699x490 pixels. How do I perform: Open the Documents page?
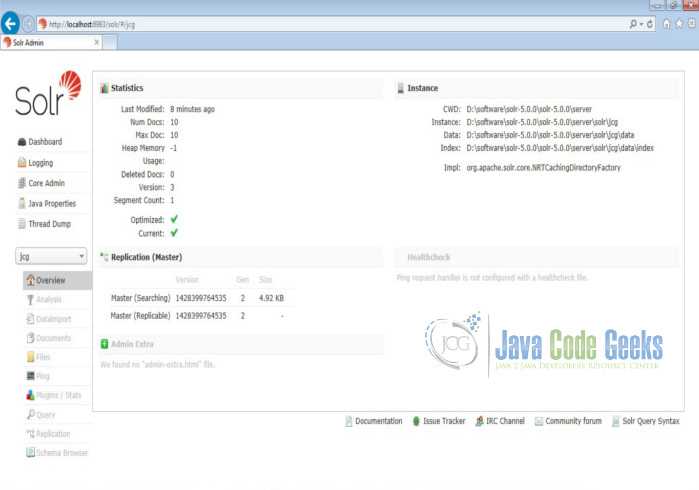53,338
